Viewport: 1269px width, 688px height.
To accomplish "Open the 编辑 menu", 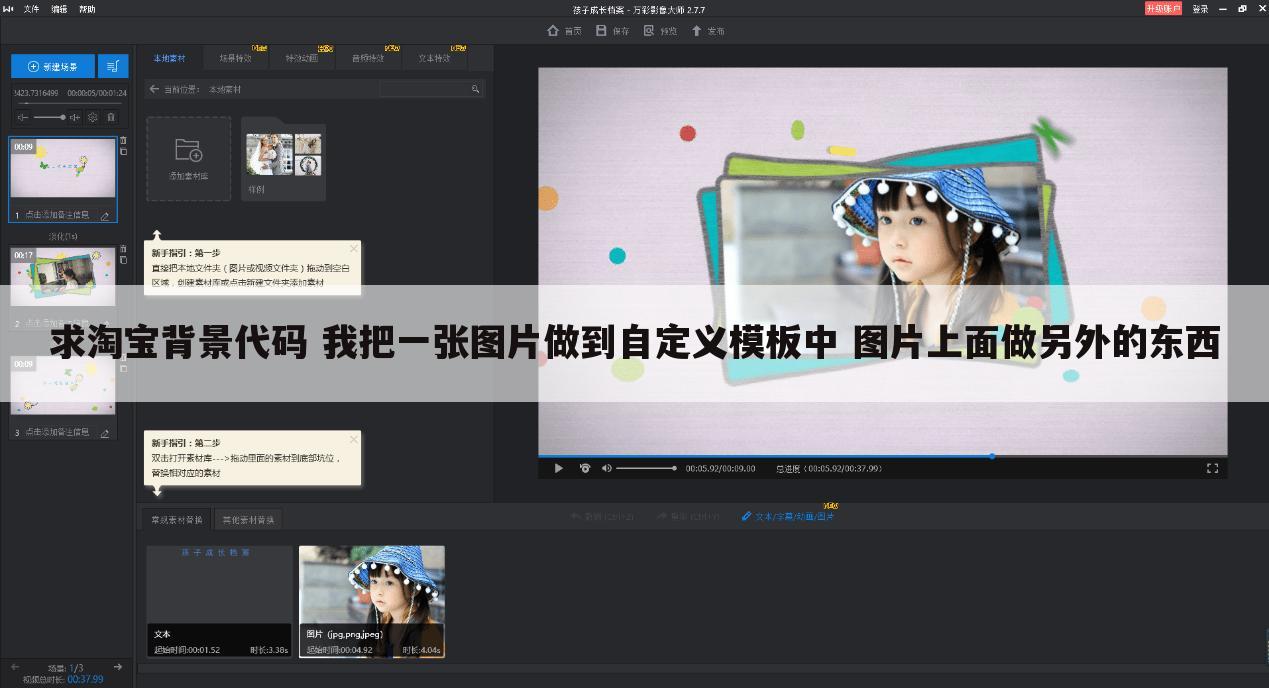I will pos(59,9).
